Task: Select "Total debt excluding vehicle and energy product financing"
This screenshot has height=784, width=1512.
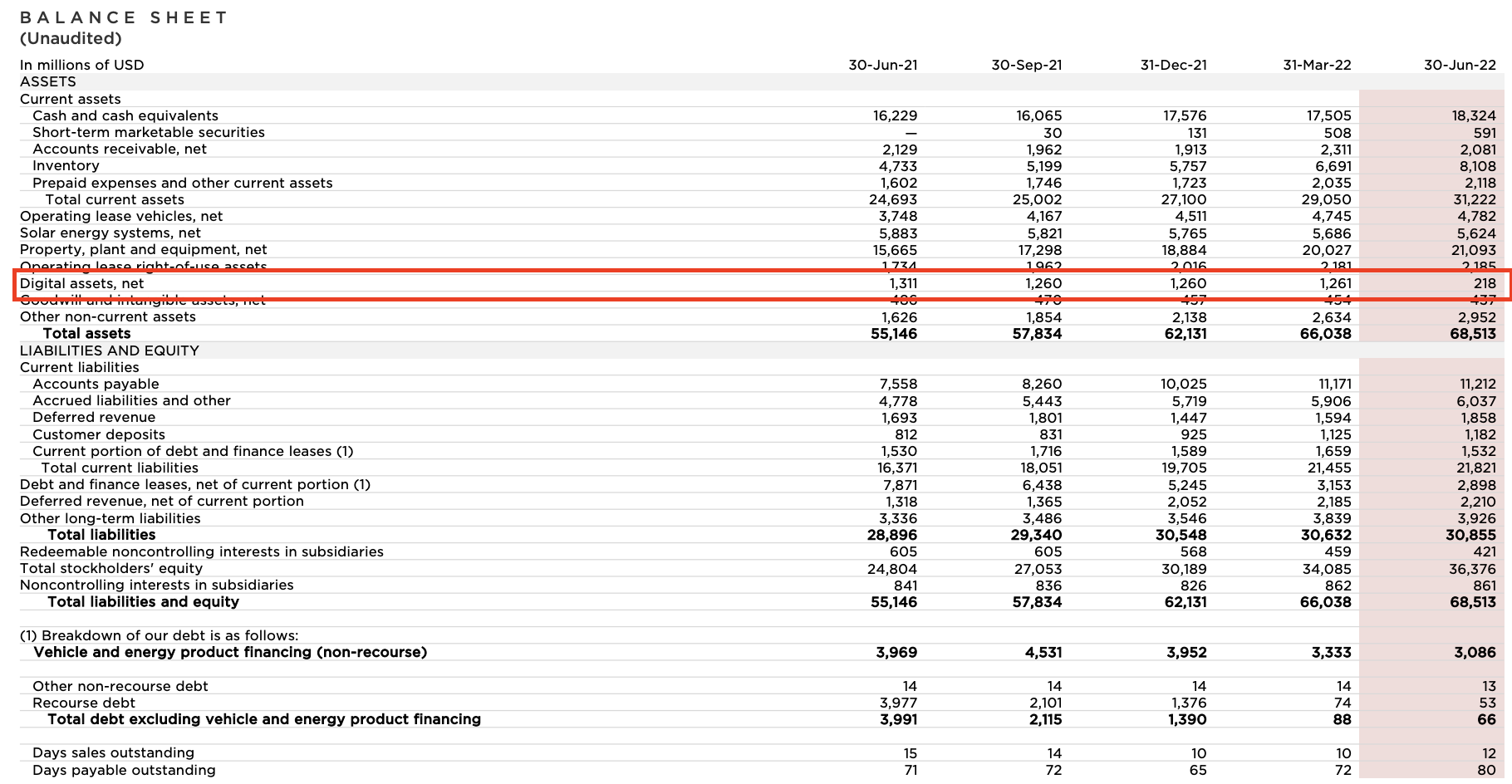Action: click(264, 719)
